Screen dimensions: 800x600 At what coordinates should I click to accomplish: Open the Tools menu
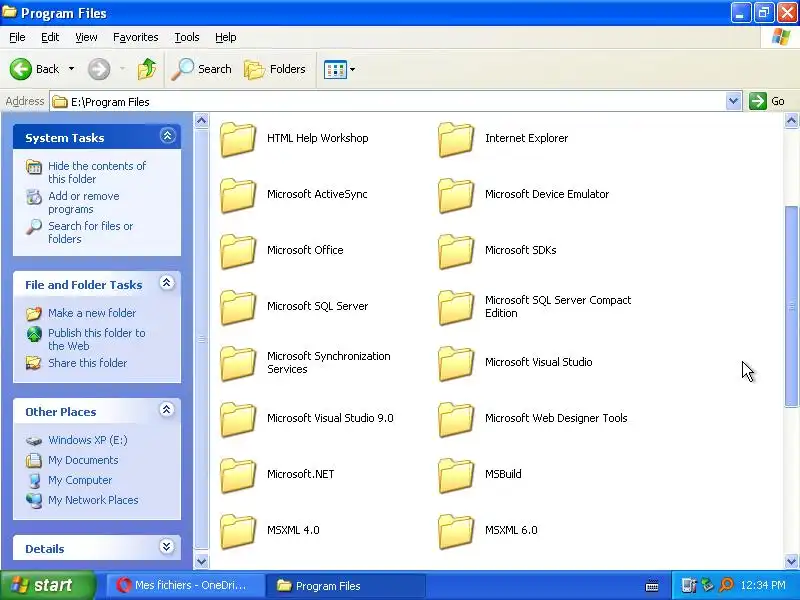tap(187, 37)
